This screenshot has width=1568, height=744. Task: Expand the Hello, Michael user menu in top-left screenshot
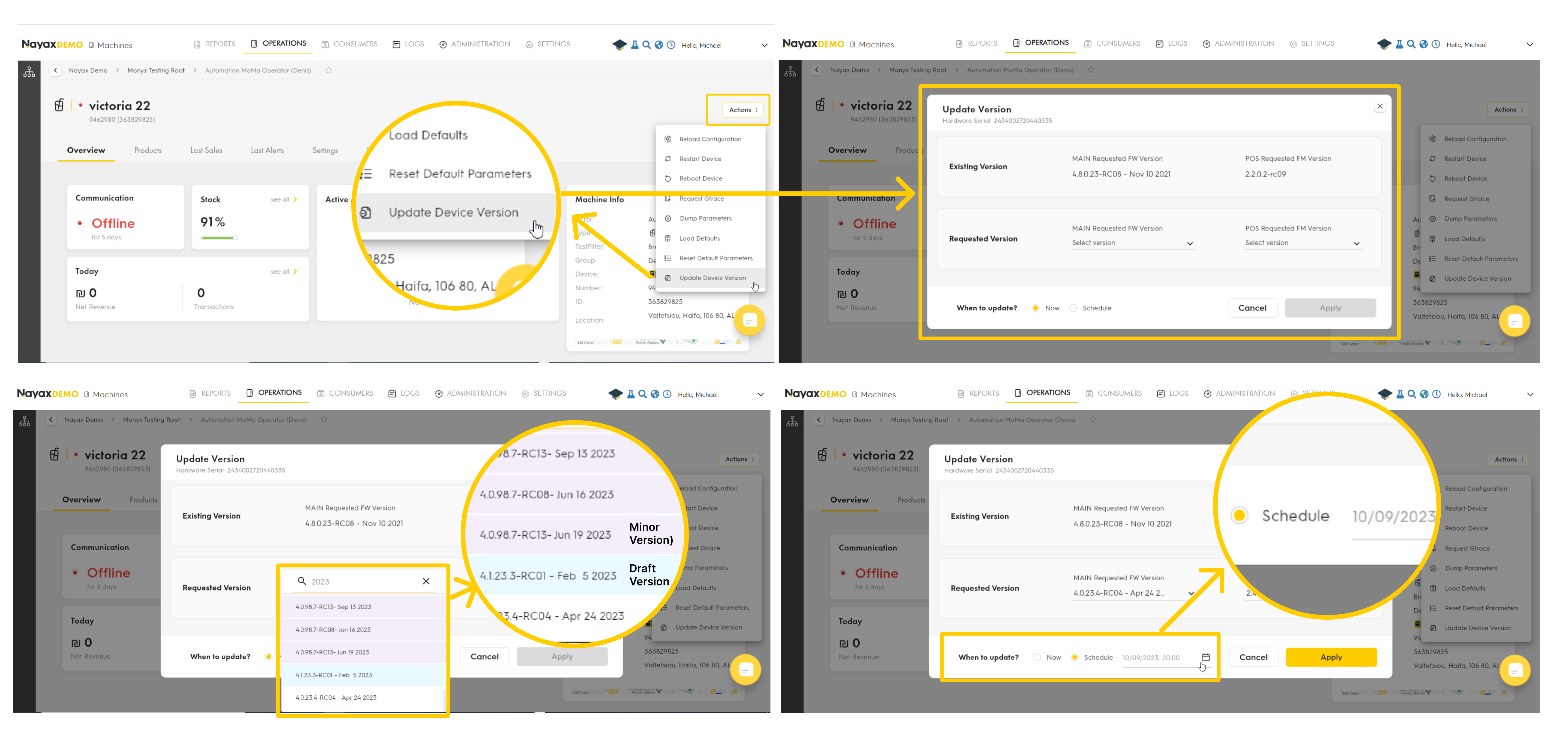(x=765, y=46)
